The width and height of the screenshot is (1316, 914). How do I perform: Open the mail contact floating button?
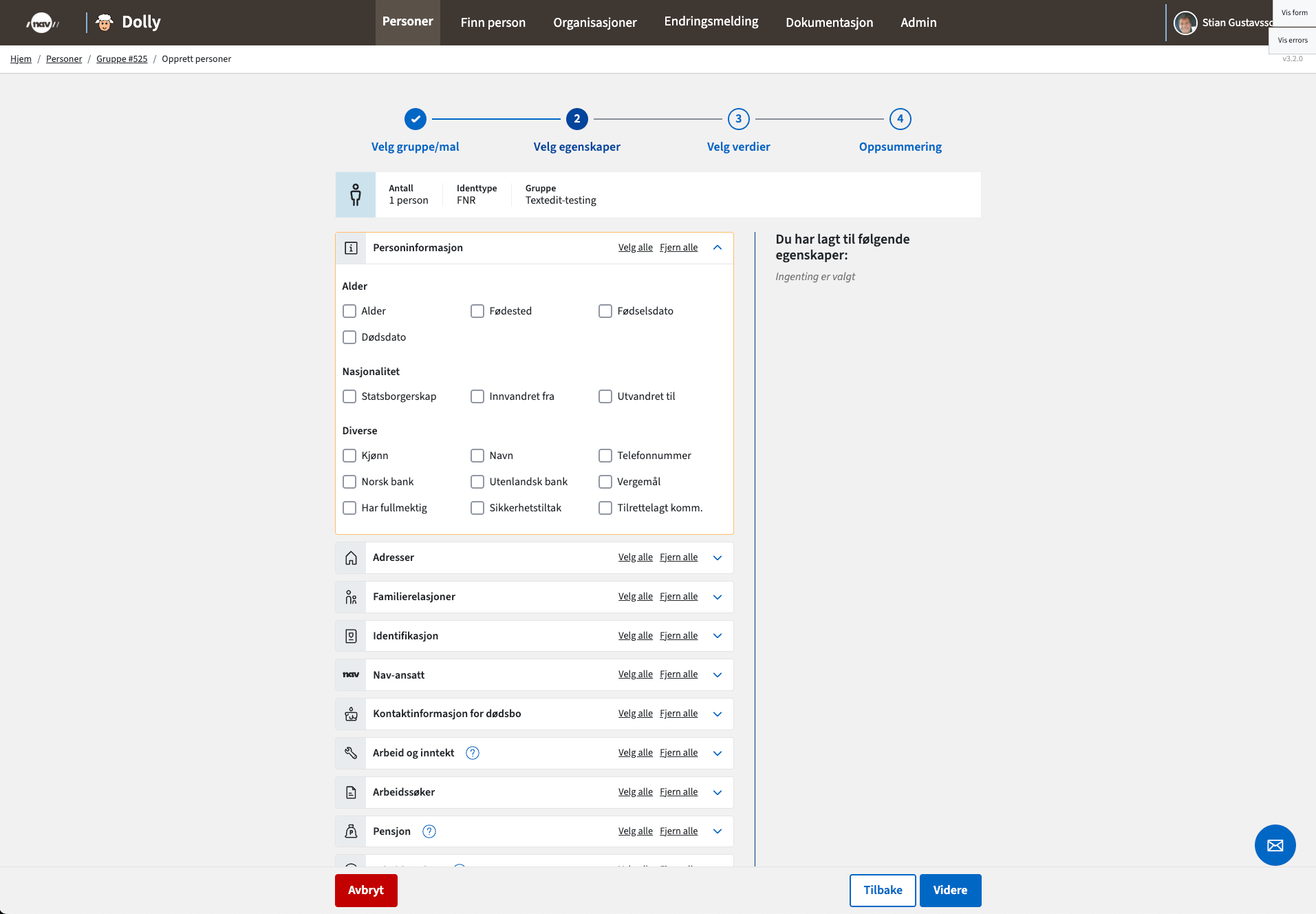tap(1275, 845)
